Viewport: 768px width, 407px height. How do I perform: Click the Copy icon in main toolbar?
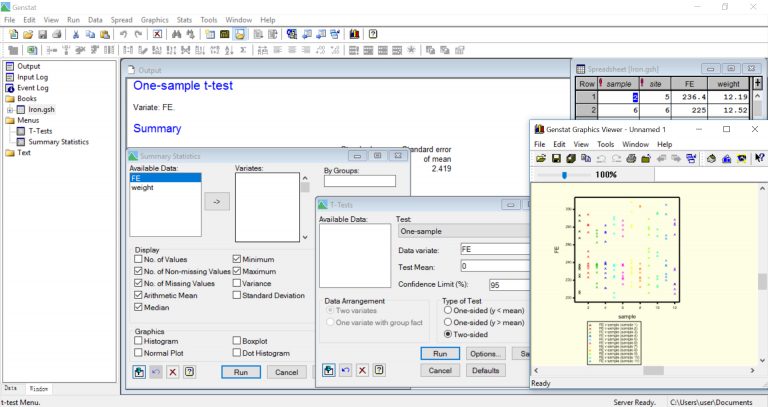[90, 34]
